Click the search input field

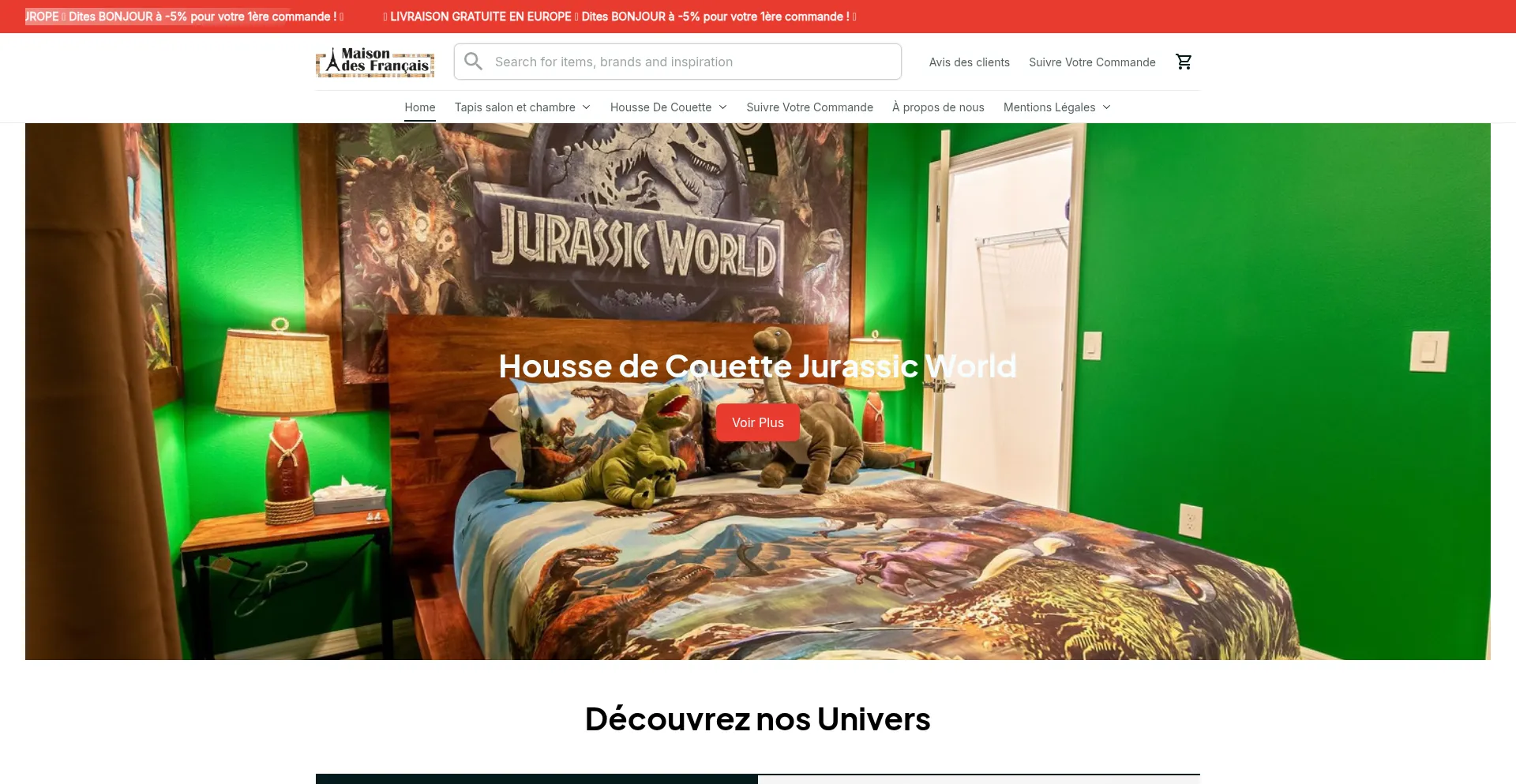point(677,61)
